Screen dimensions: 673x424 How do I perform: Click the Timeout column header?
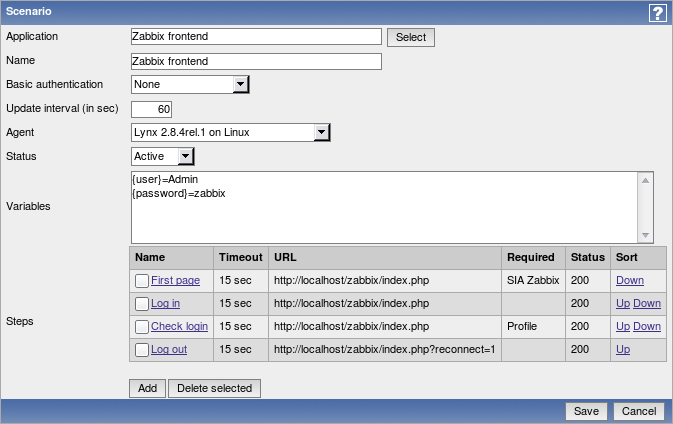coord(241,257)
